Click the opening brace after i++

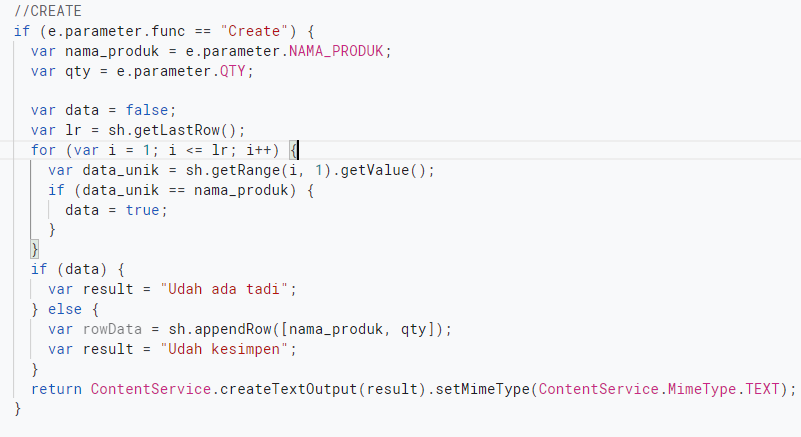coord(294,150)
